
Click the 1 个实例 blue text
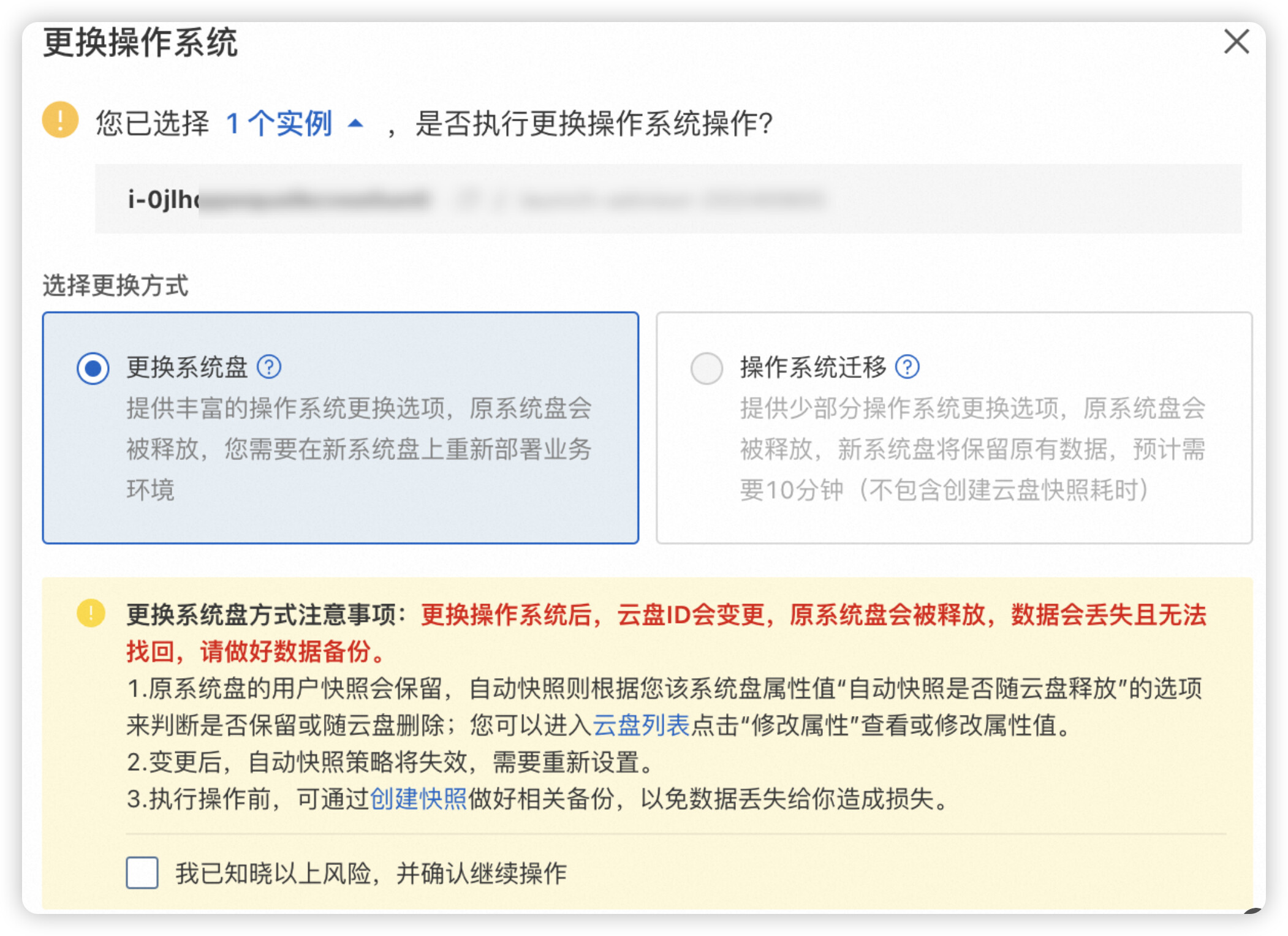tap(279, 124)
